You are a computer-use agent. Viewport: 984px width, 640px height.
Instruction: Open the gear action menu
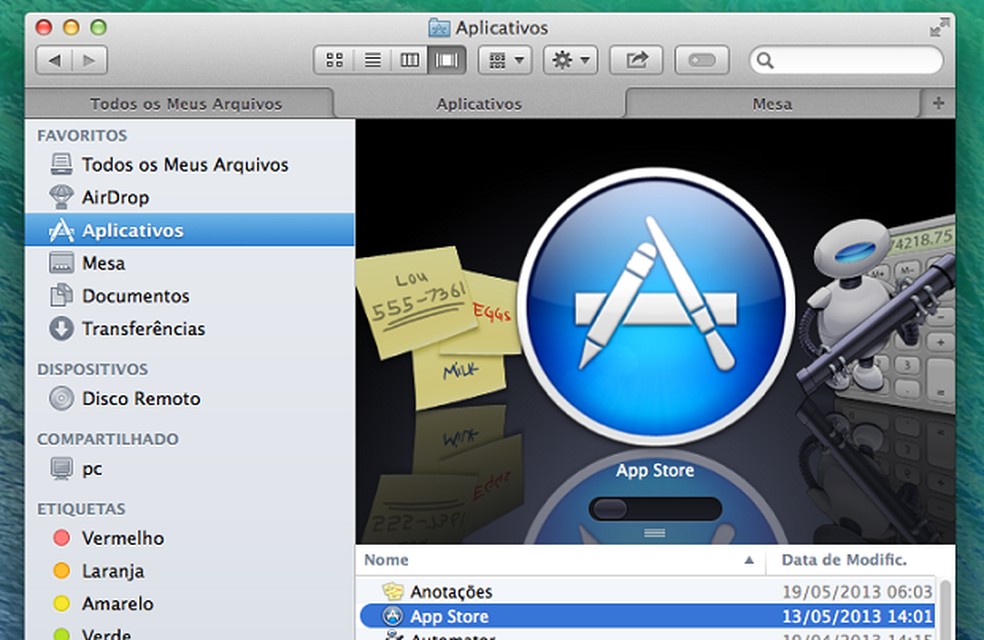click(x=570, y=60)
